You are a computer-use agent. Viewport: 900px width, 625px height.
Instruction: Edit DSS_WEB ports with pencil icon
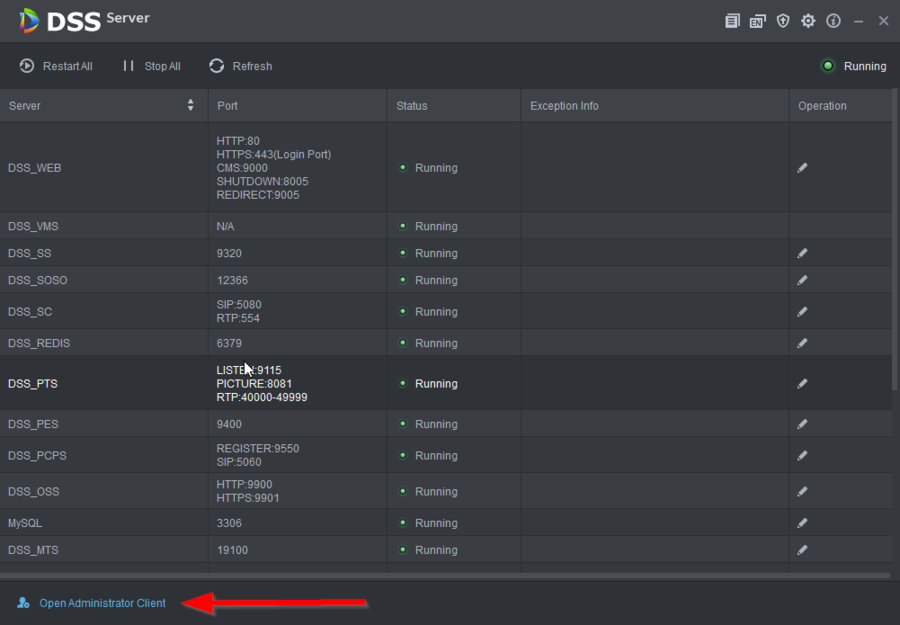(x=802, y=167)
